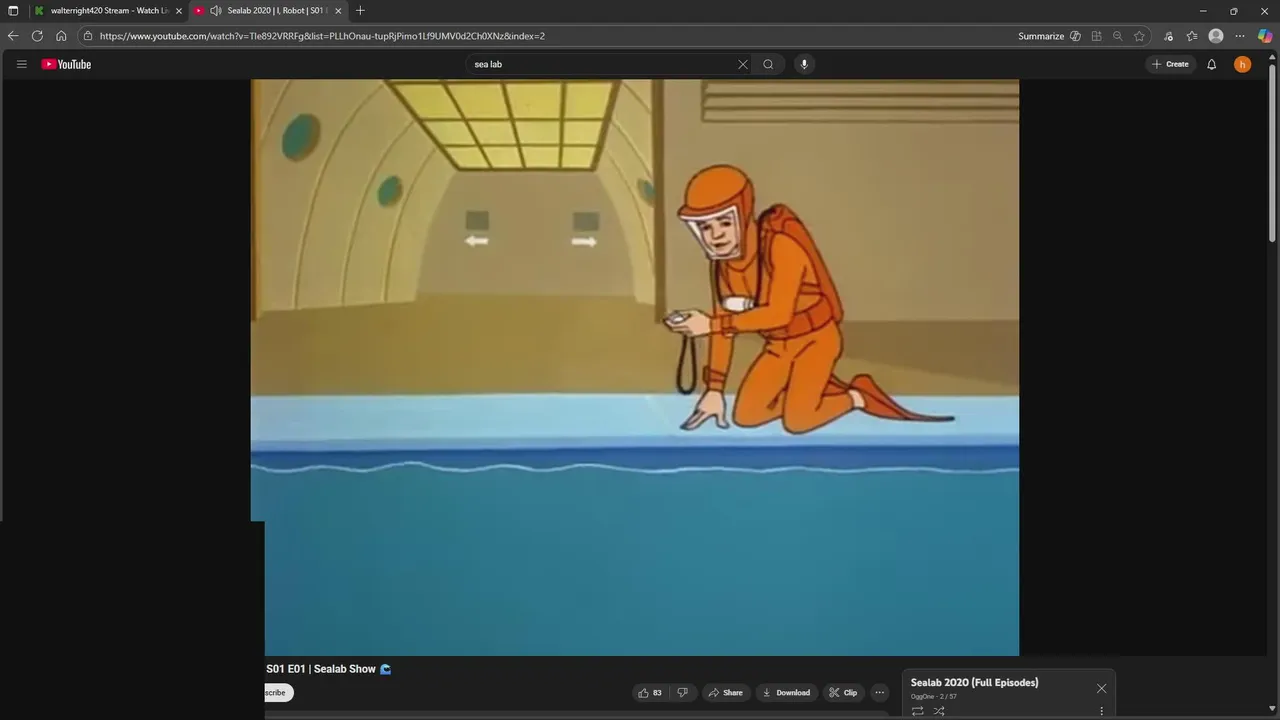Open the Edge profile icon
This screenshot has width=1280, height=720.
click(x=1216, y=36)
